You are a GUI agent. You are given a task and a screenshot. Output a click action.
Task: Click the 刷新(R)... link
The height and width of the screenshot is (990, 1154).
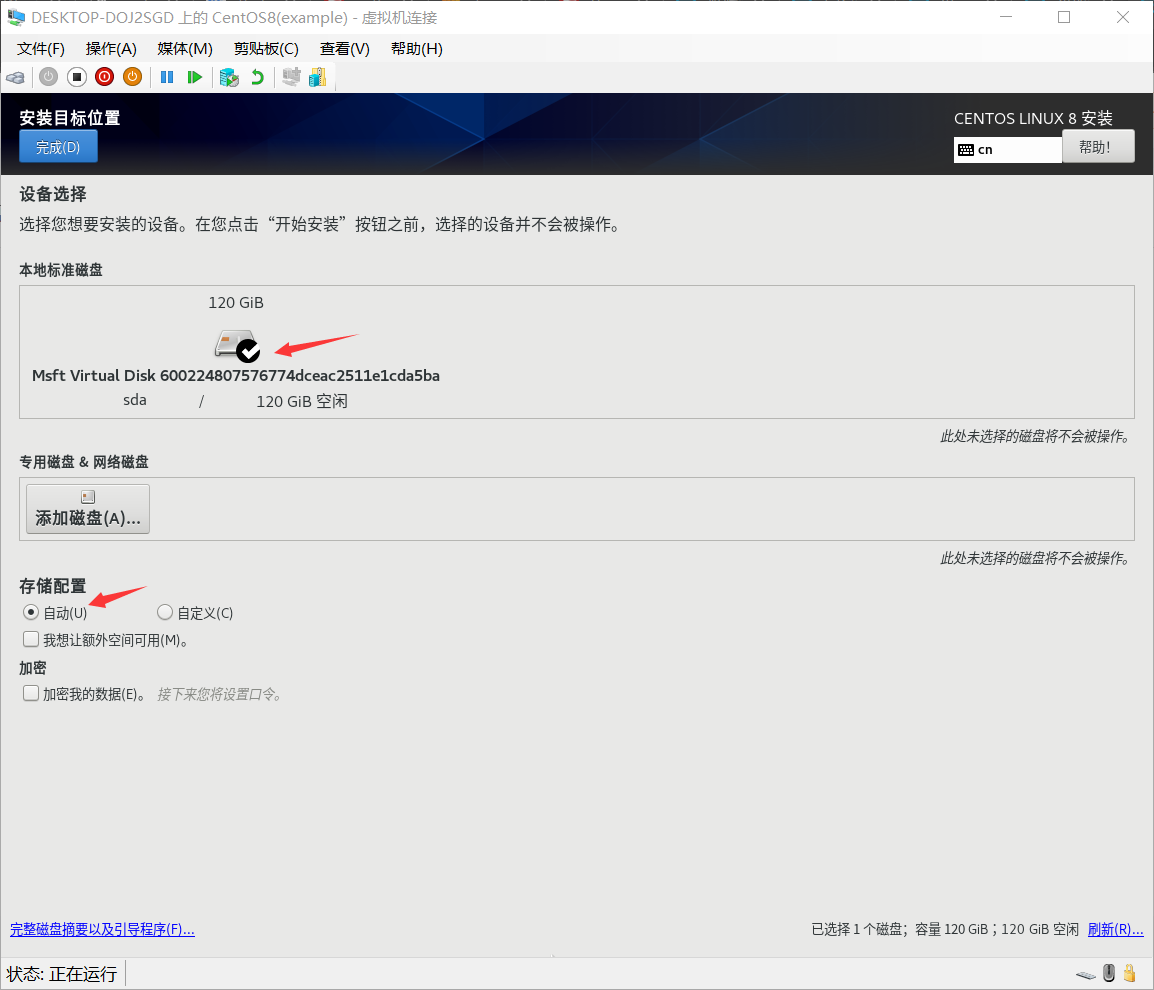(1115, 929)
